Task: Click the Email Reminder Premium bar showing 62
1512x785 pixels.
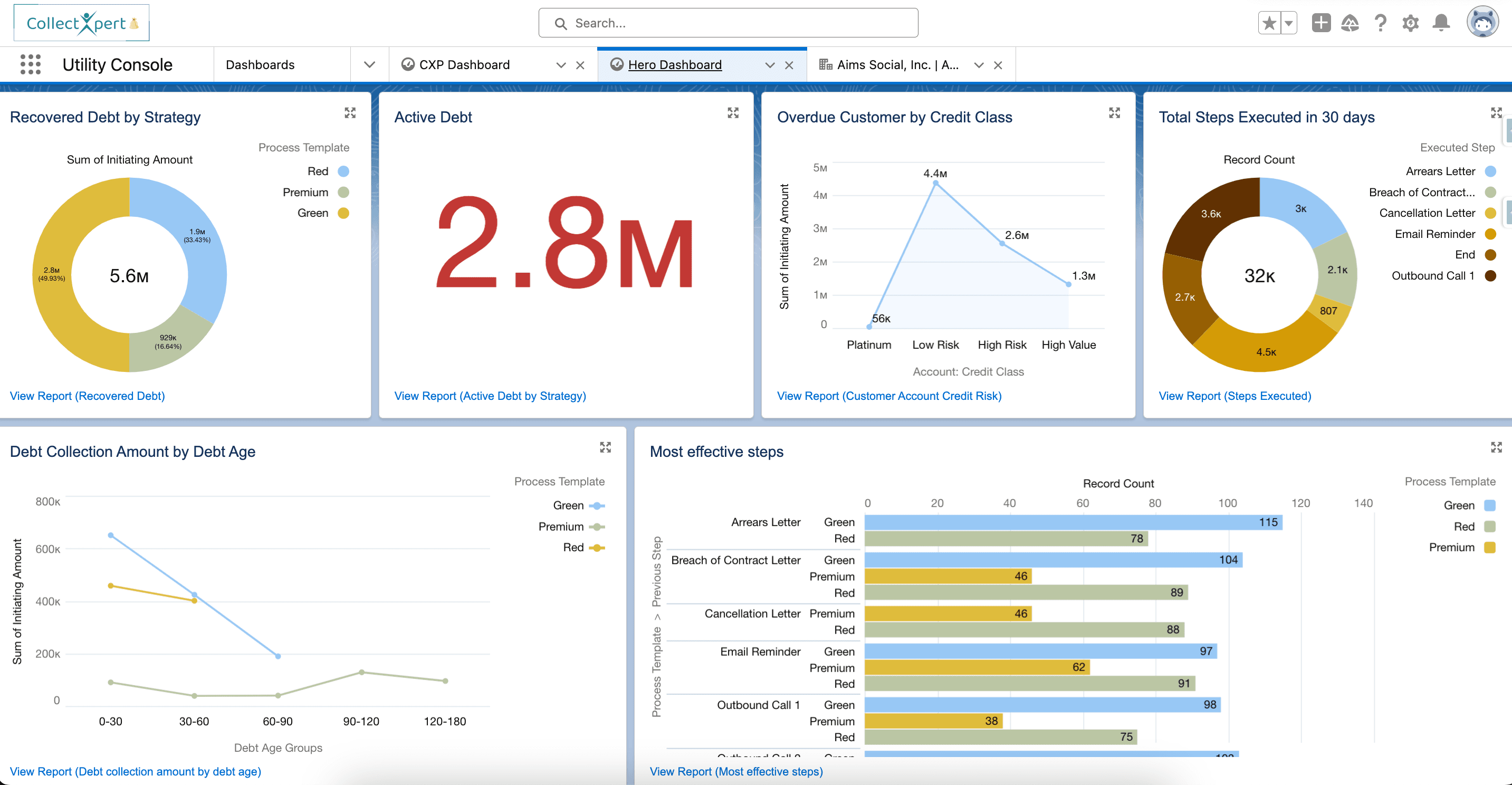Action: [977, 667]
